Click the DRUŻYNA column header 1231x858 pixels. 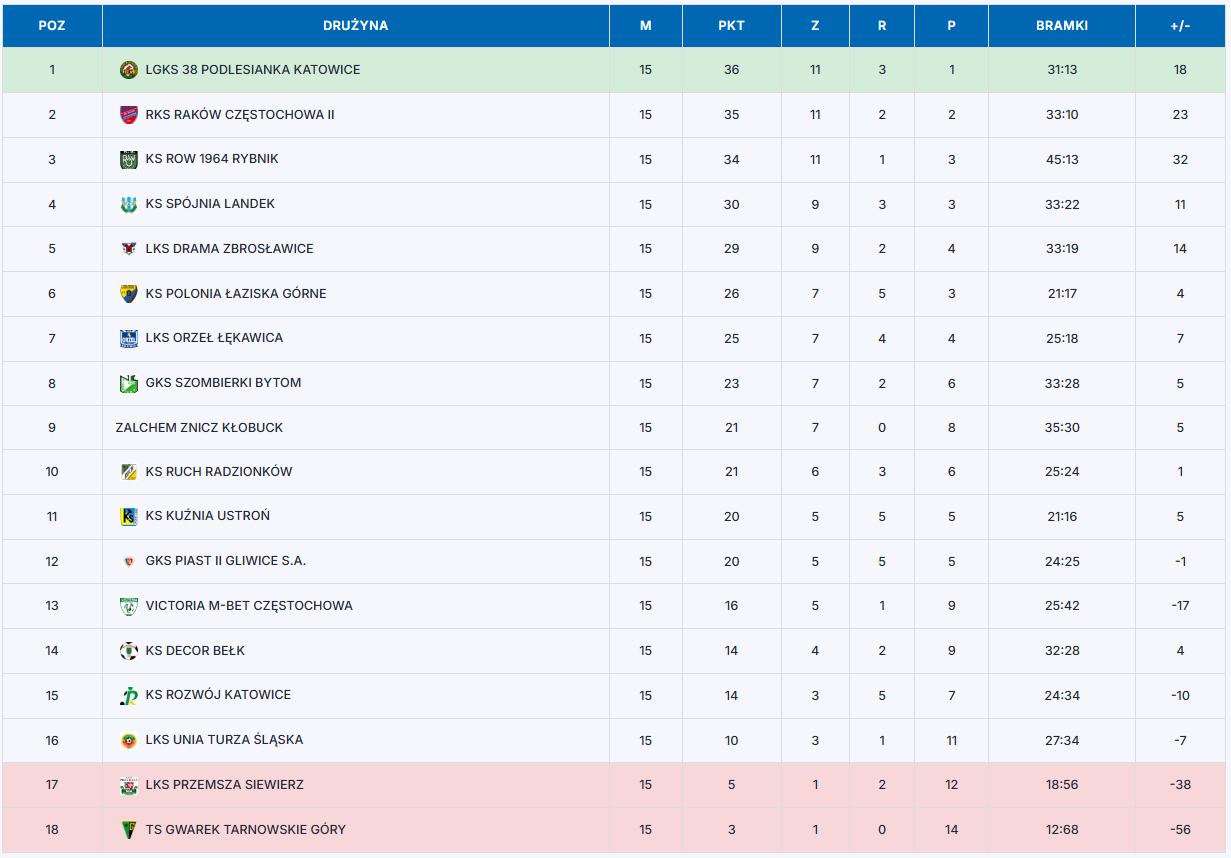[355, 26]
